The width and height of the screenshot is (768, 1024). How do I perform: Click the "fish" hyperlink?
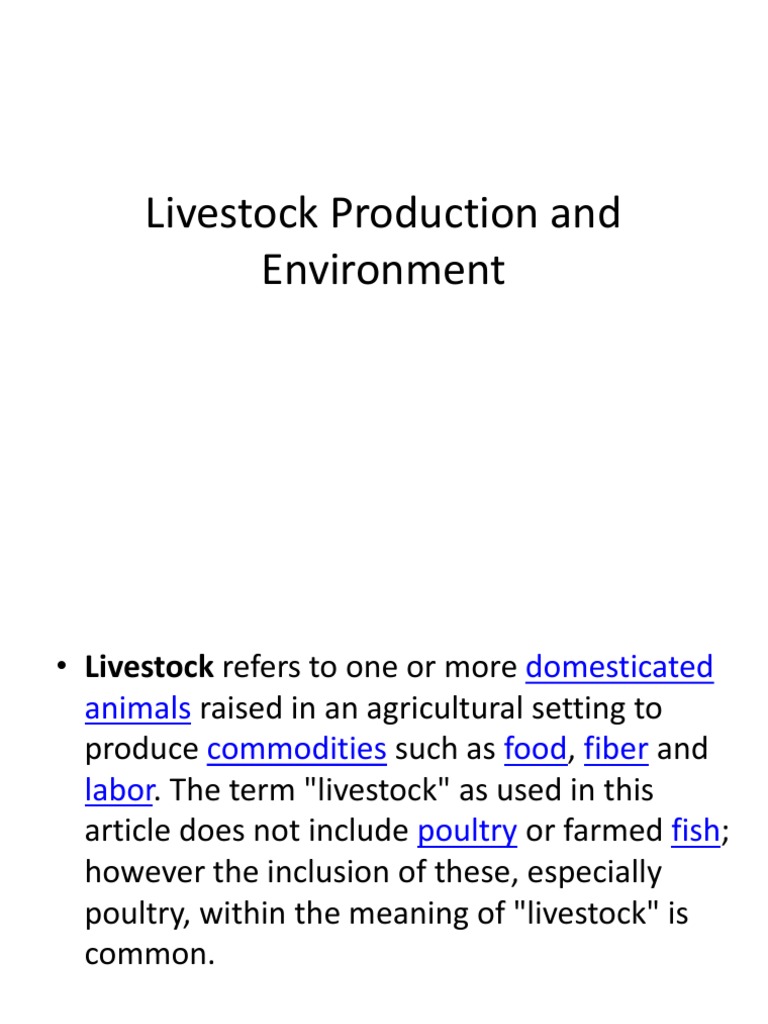pos(695,831)
